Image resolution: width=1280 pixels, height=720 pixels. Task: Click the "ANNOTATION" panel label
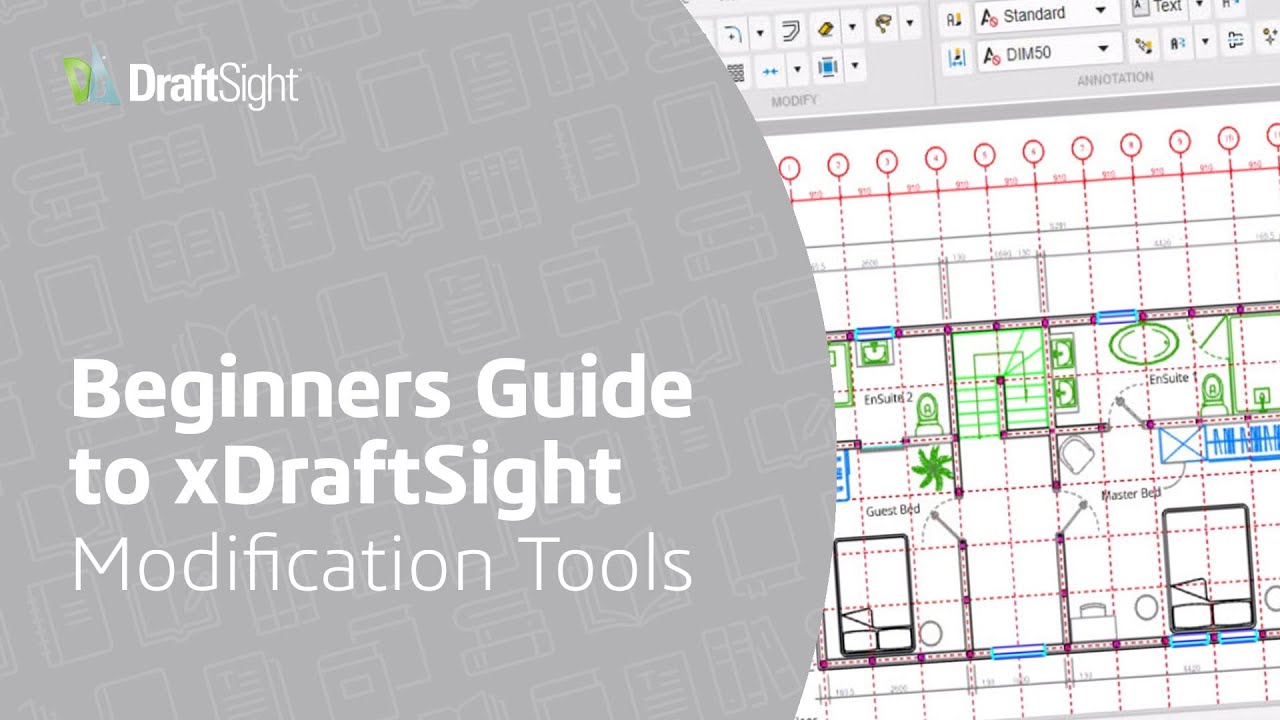[1115, 78]
